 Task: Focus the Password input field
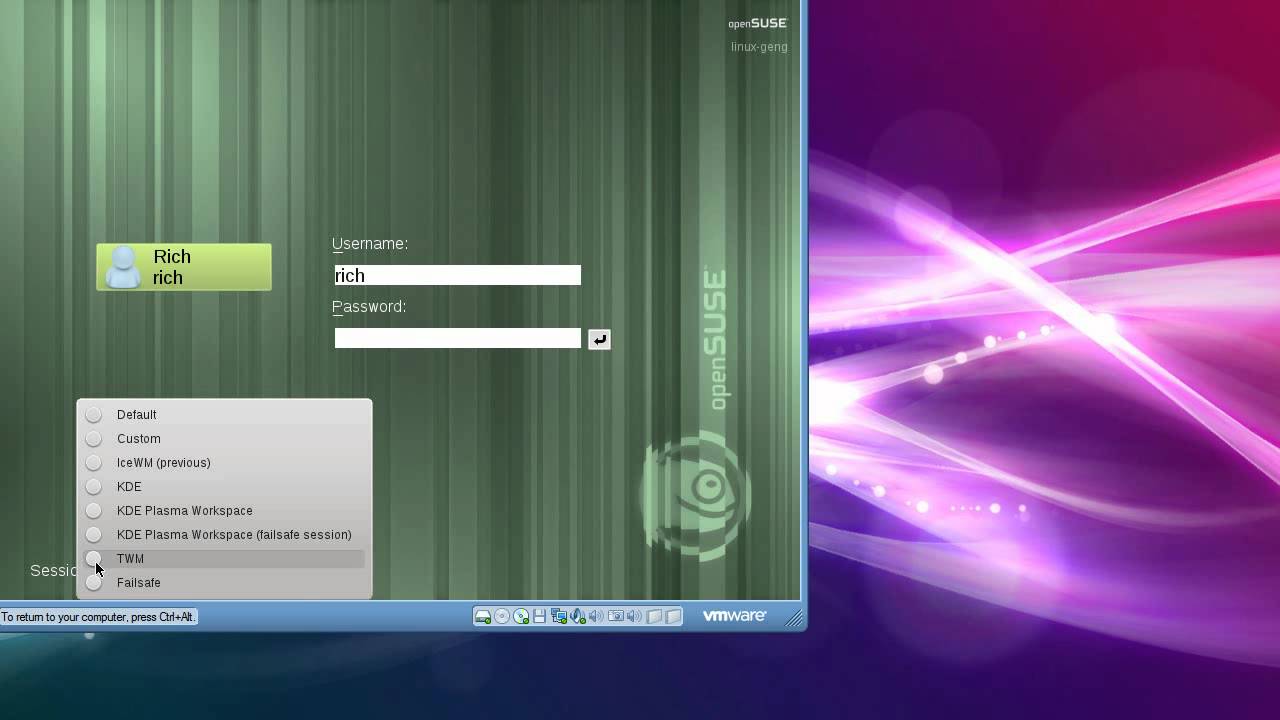458,338
